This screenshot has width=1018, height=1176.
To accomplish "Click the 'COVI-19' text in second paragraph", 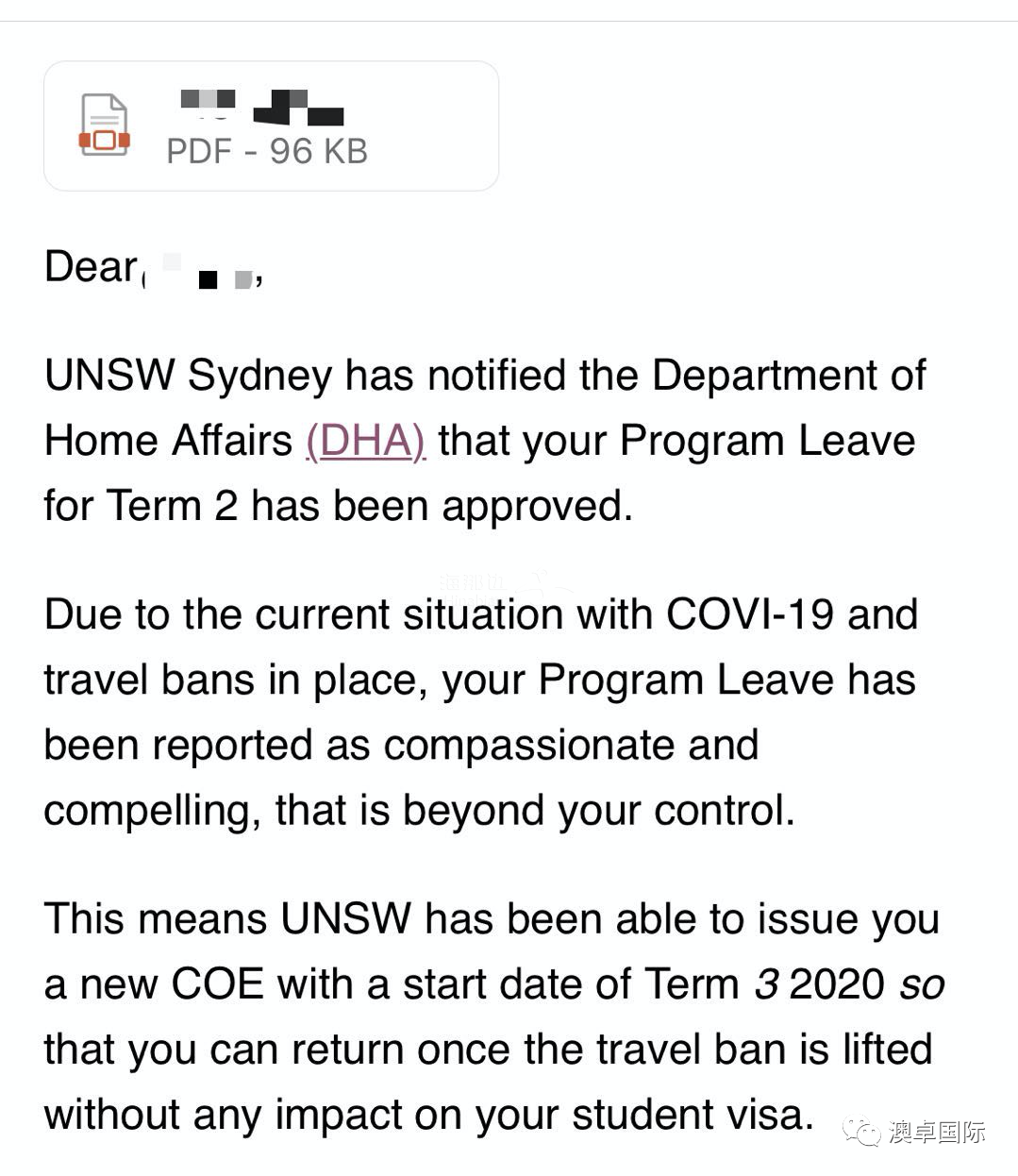I will click(x=750, y=614).
